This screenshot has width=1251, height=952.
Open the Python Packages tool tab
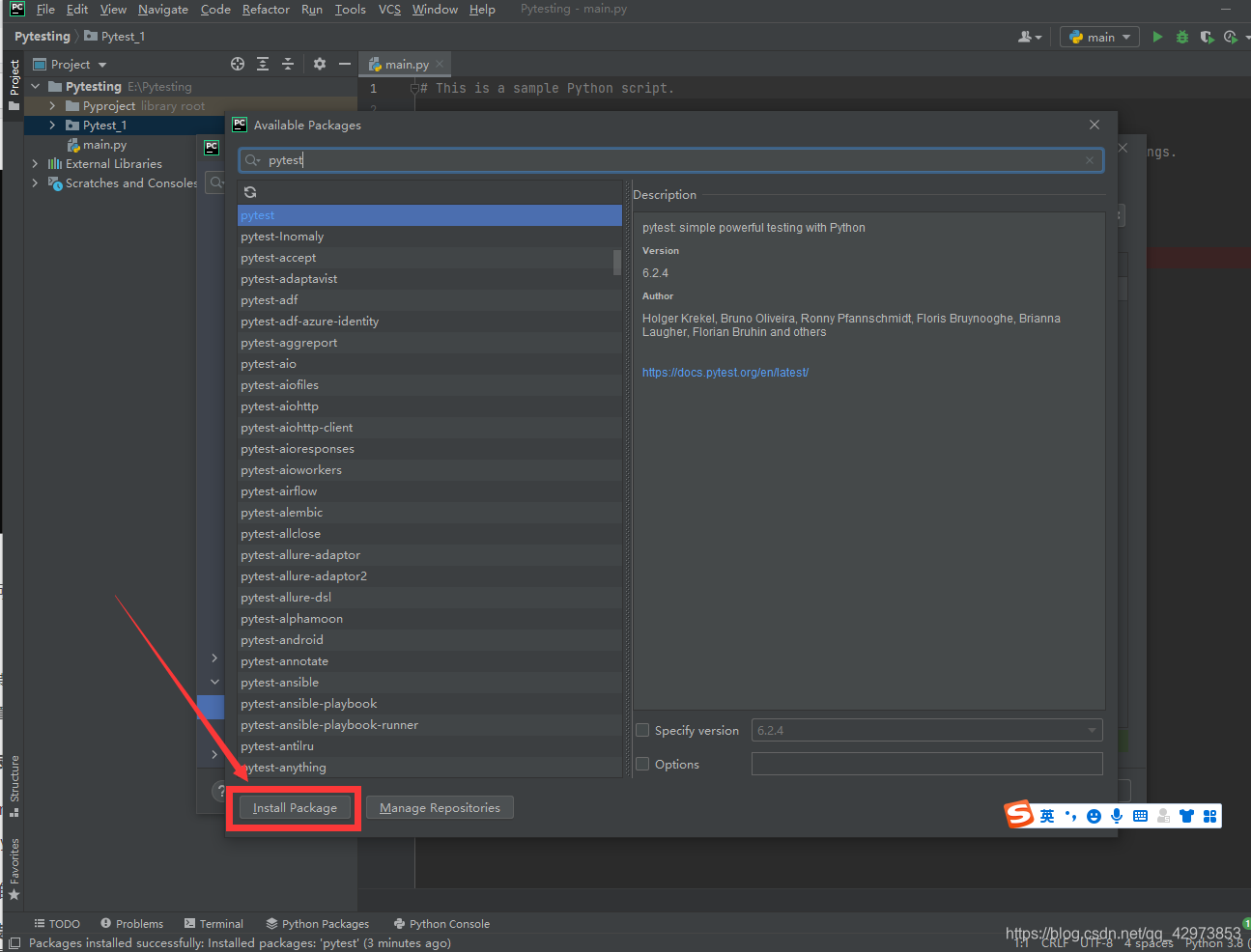click(318, 924)
